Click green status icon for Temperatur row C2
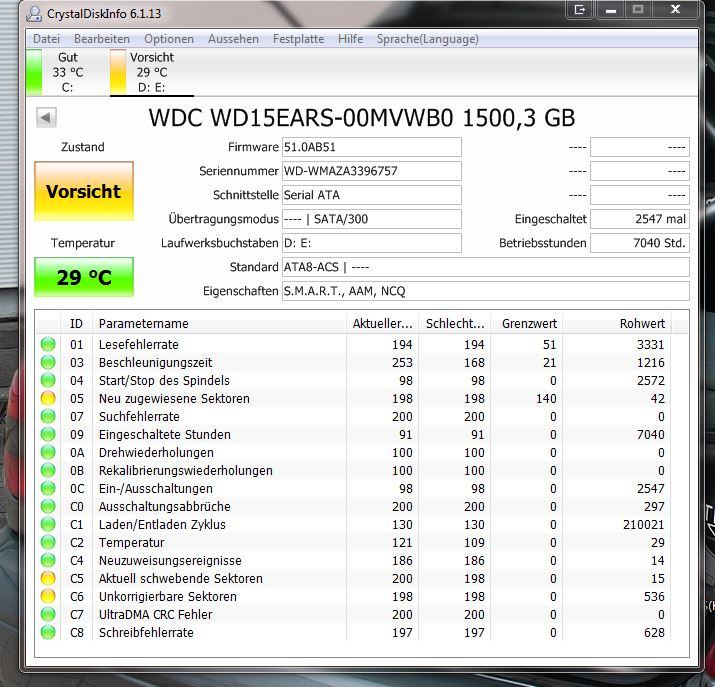This screenshot has width=715, height=687. tap(48, 542)
